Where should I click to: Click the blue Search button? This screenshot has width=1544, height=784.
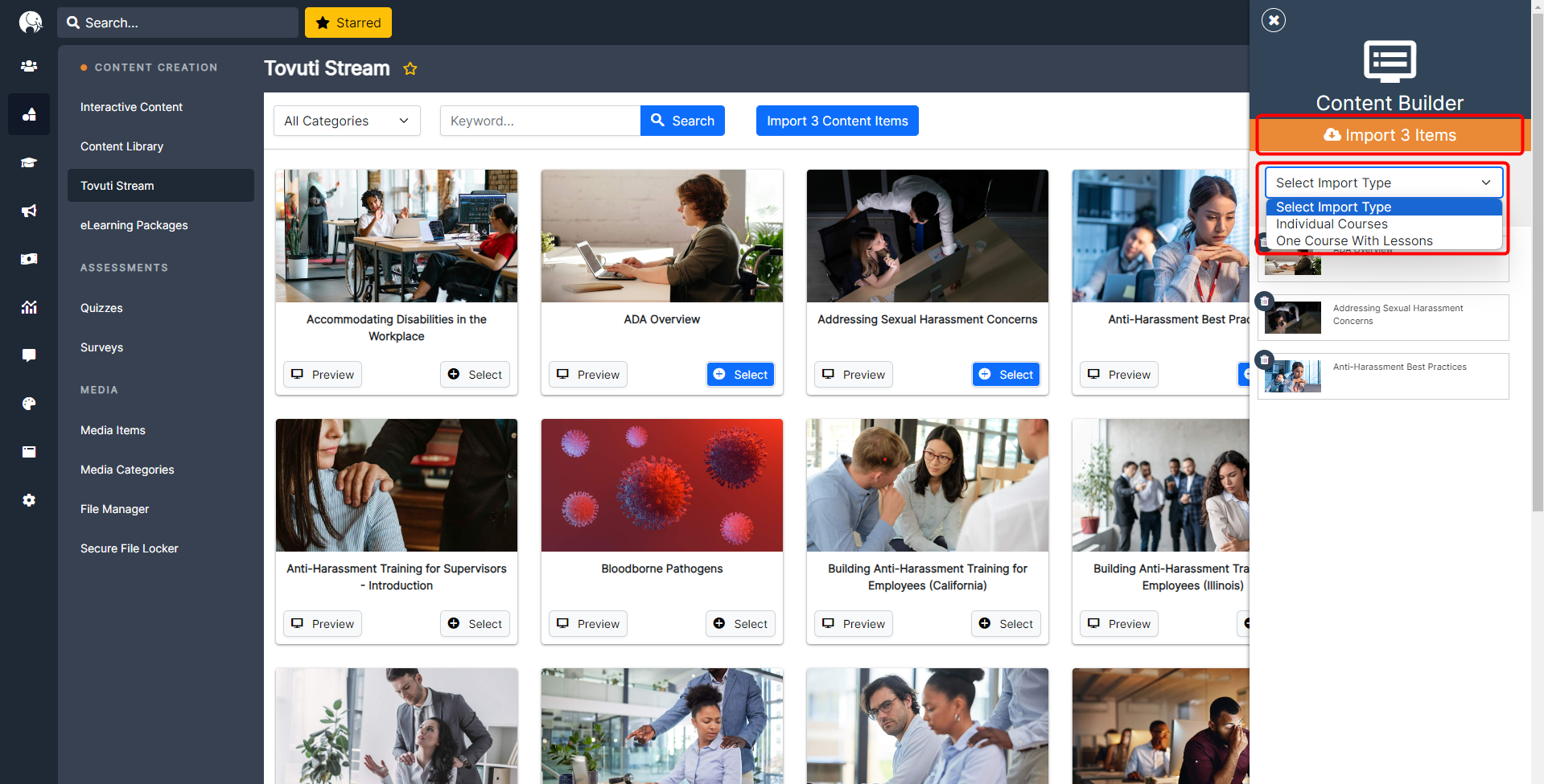click(682, 121)
